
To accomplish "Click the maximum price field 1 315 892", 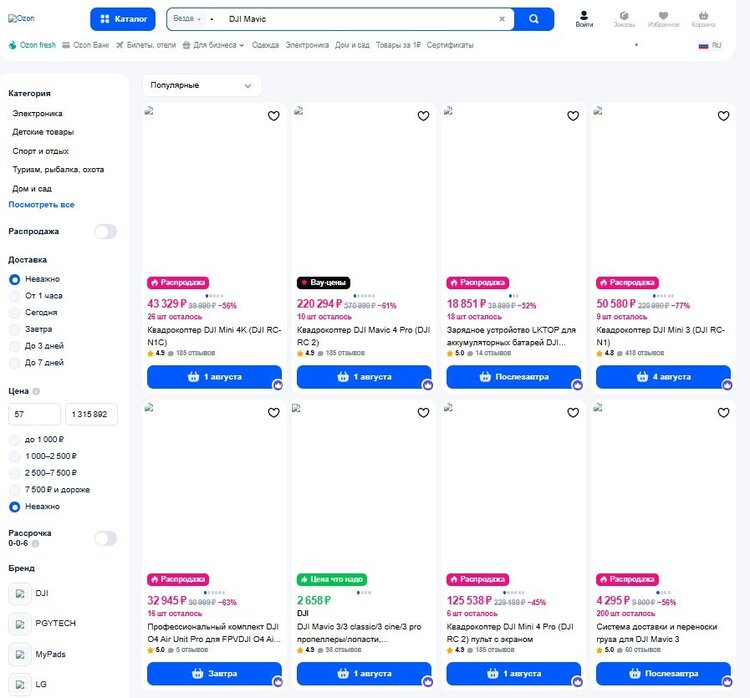I will [91, 414].
